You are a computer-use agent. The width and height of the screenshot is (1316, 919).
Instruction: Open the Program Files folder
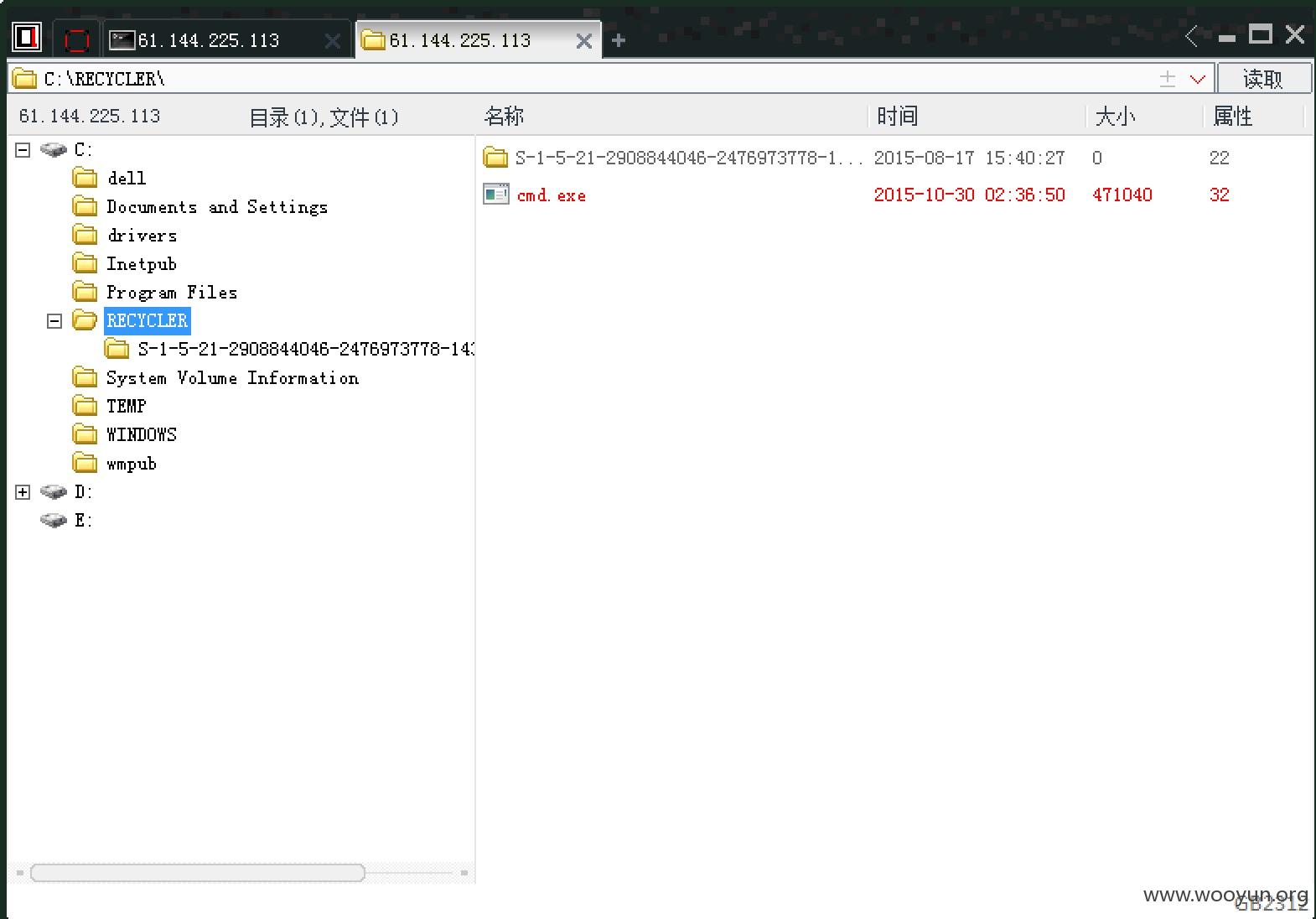(172, 292)
